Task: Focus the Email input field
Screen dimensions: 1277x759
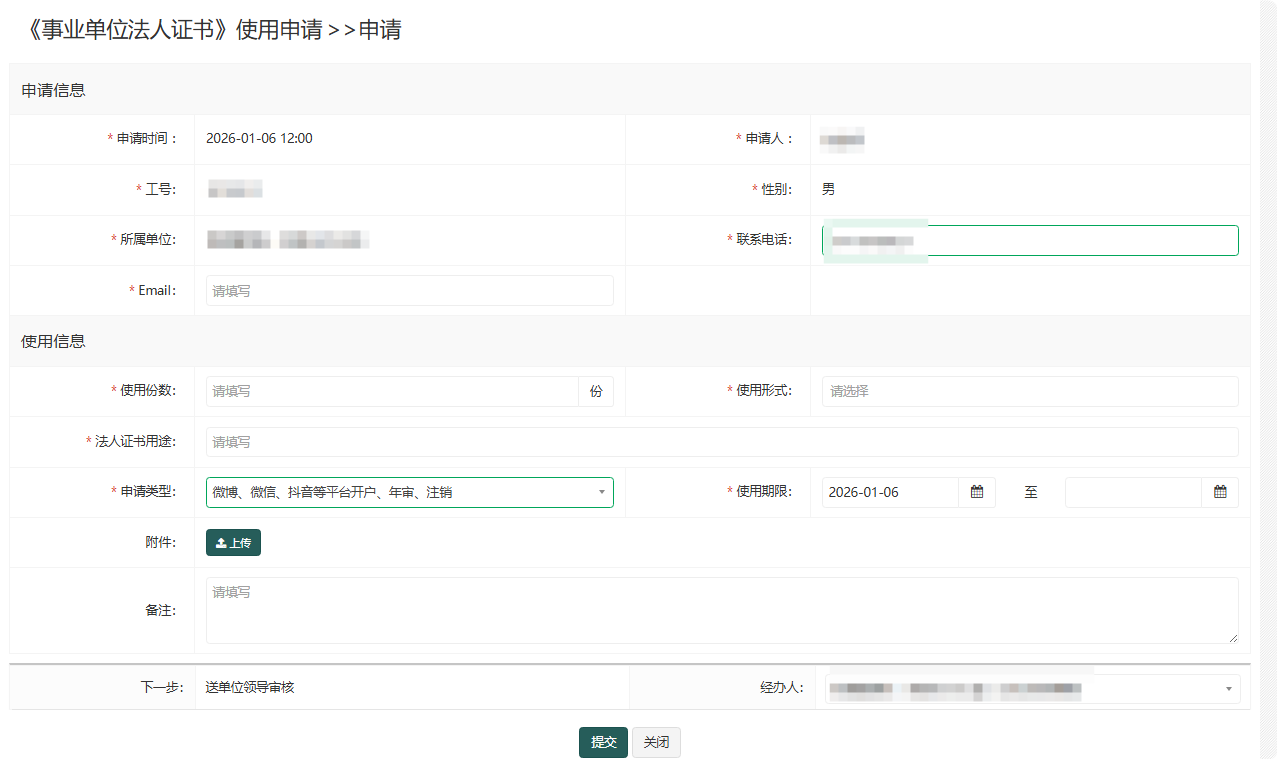Action: coord(409,291)
